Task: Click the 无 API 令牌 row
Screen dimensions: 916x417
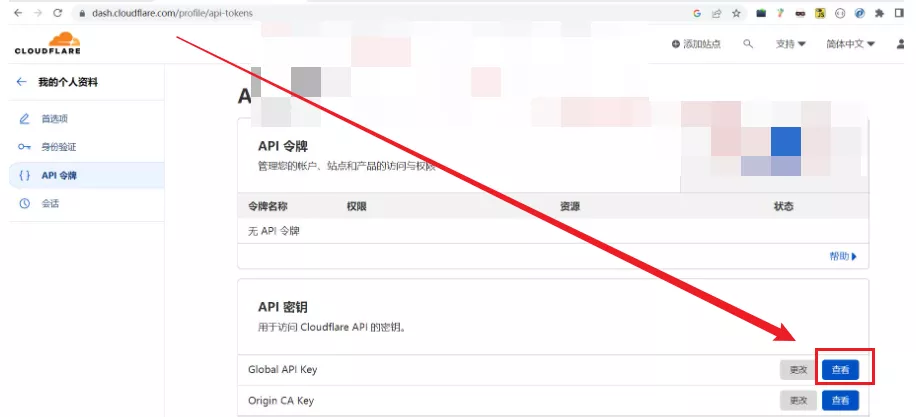Action: (553, 231)
